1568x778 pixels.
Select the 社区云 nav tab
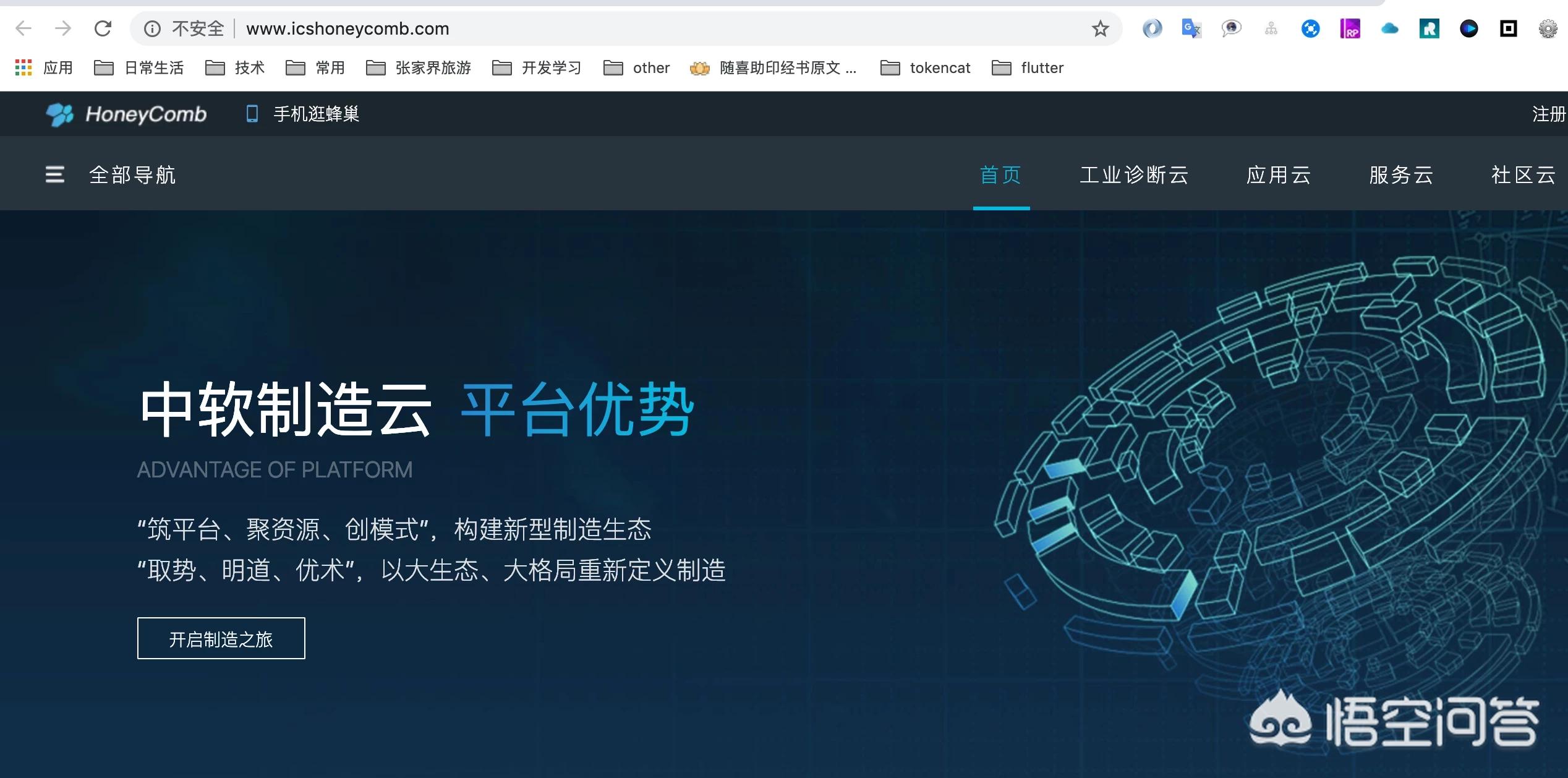pos(1523,174)
